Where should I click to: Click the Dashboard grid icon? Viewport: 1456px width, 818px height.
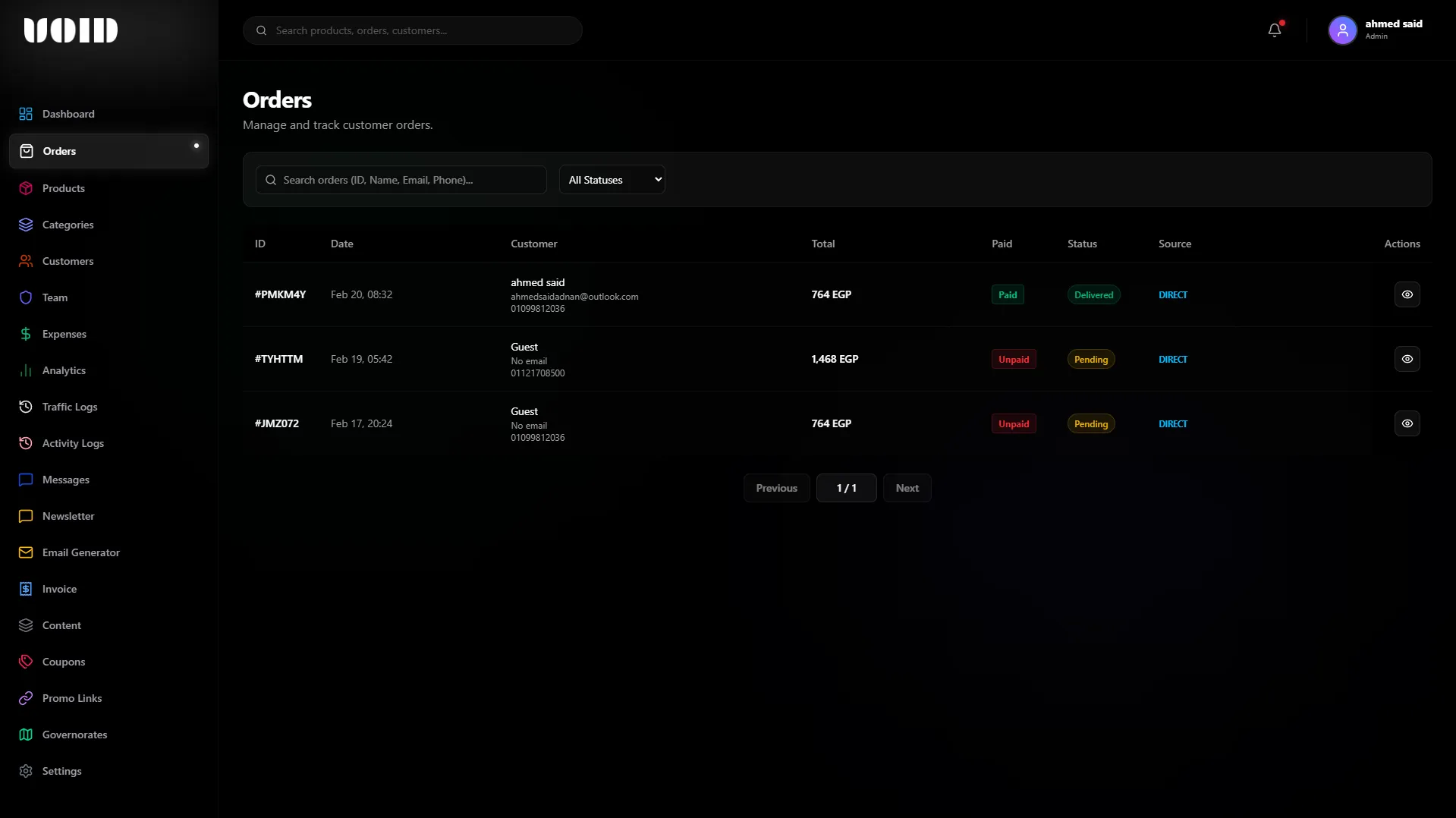pos(26,114)
